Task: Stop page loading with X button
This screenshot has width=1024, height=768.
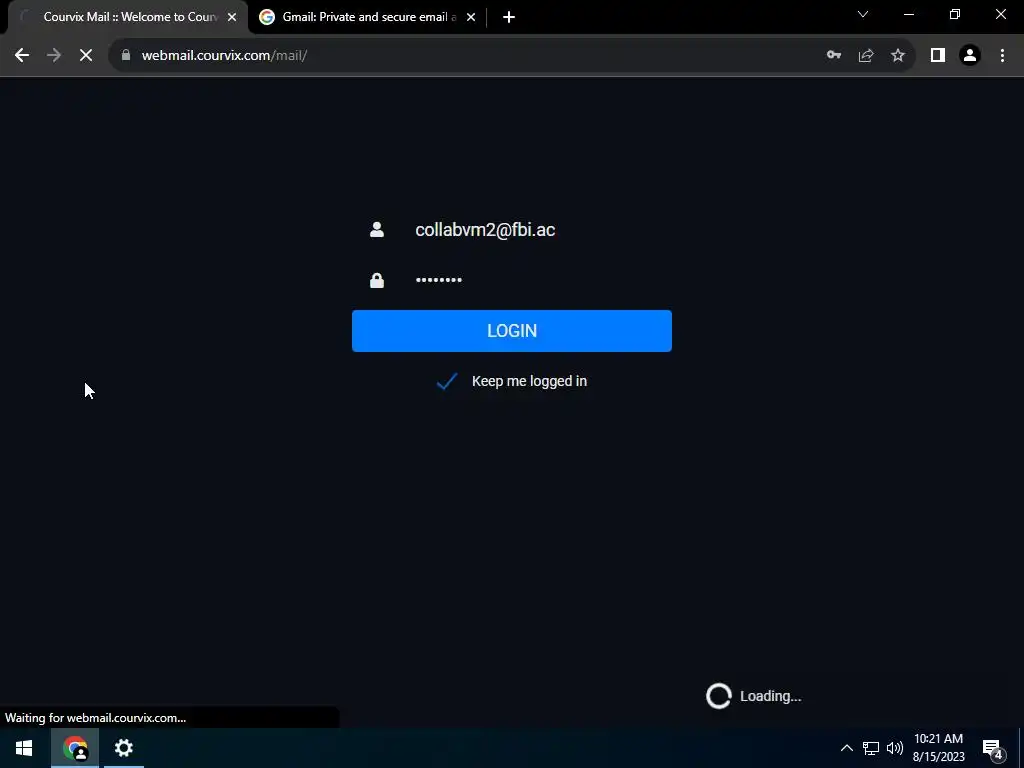Action: click(x=86, y=56)
